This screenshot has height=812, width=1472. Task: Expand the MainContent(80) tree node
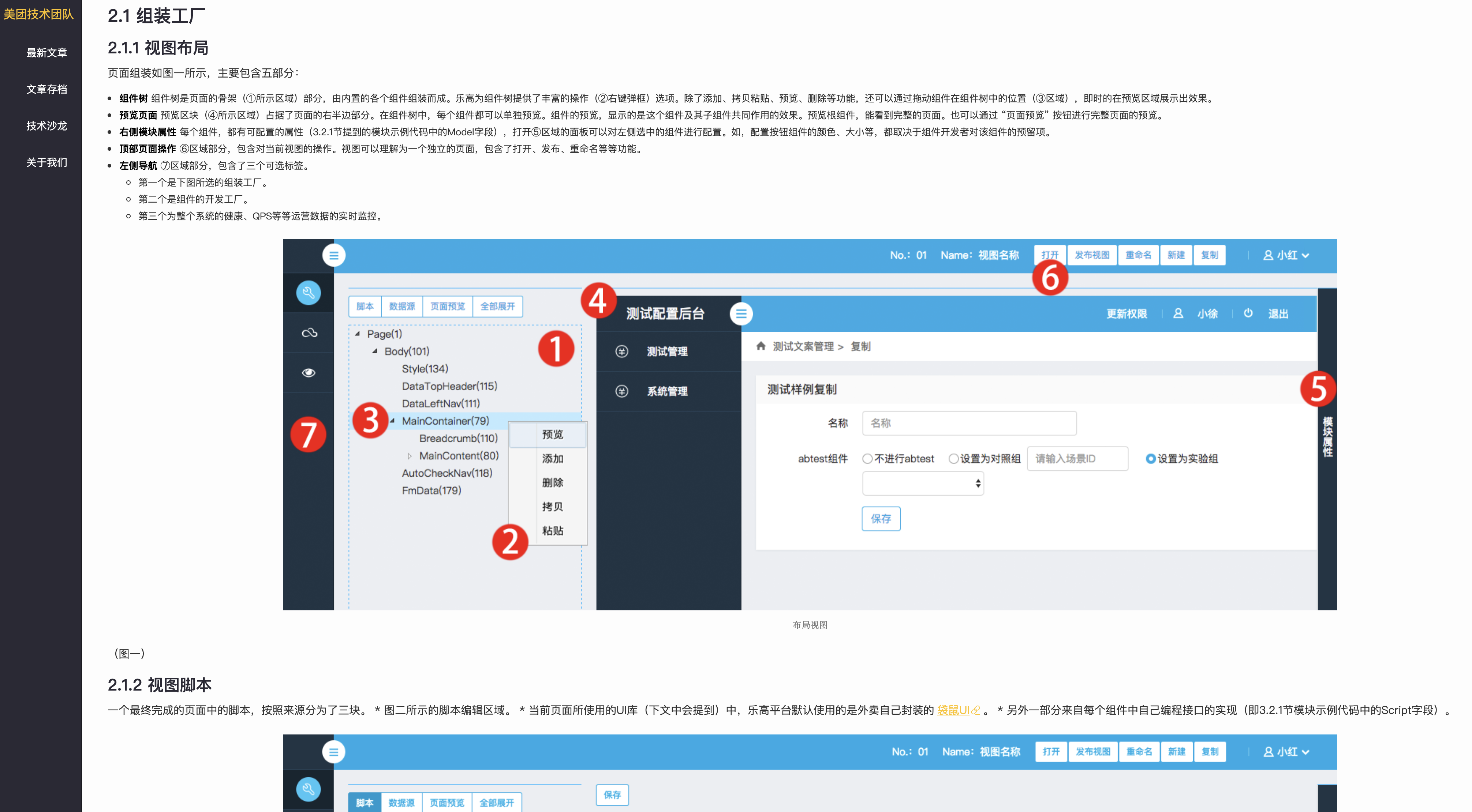pyautogui.click(x=409, y=456)
